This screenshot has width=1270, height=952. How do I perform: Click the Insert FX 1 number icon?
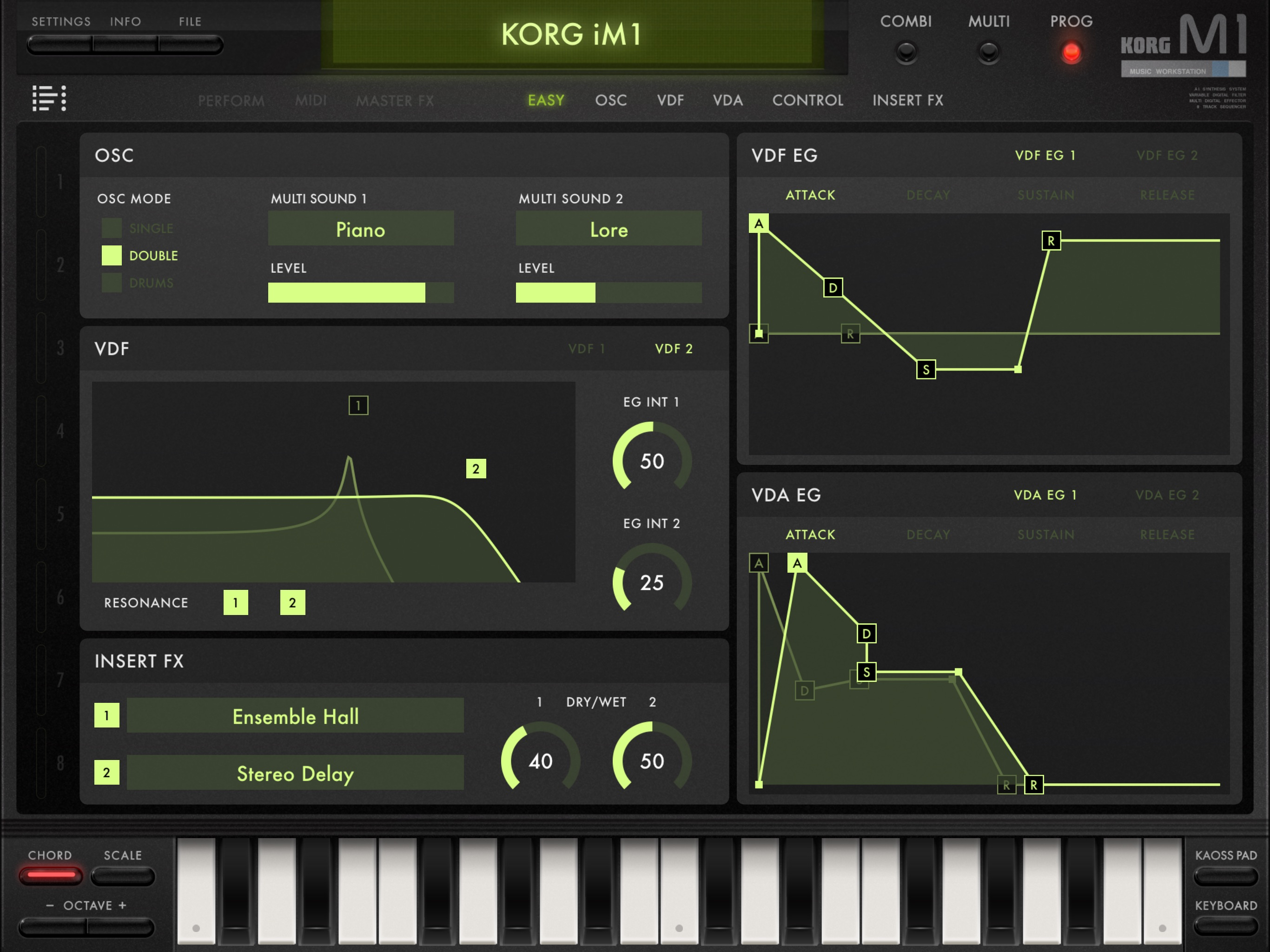click(x=107, y=715)
